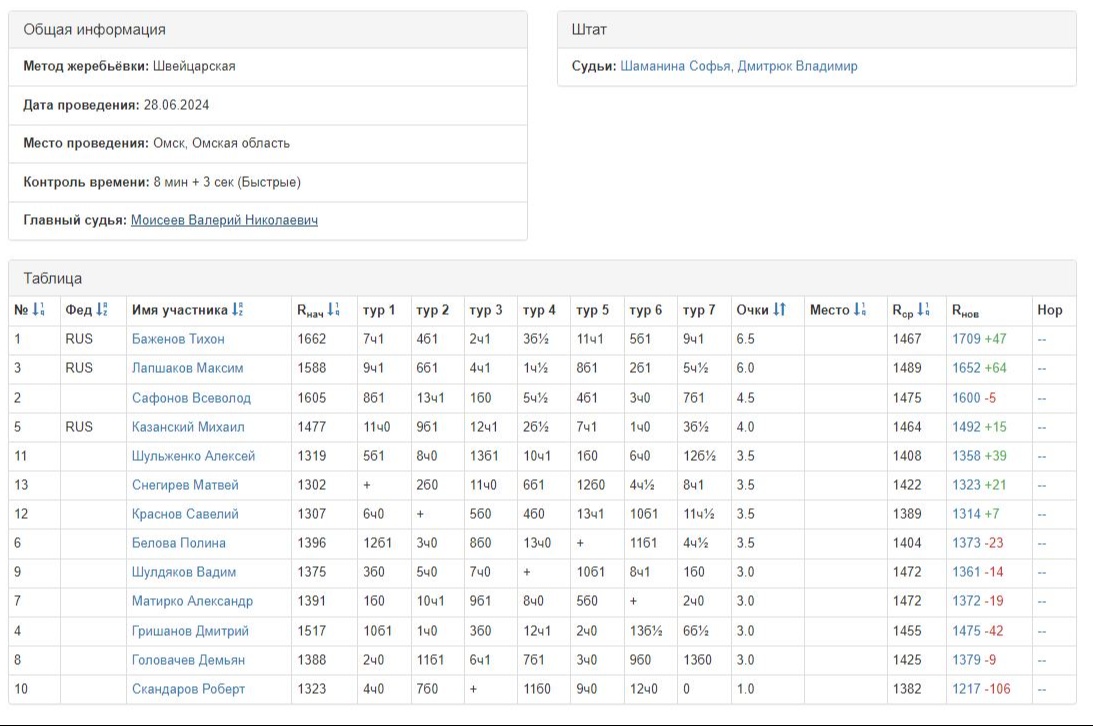
Task: Click the Шульженко Алексей link
Action: 193,456
